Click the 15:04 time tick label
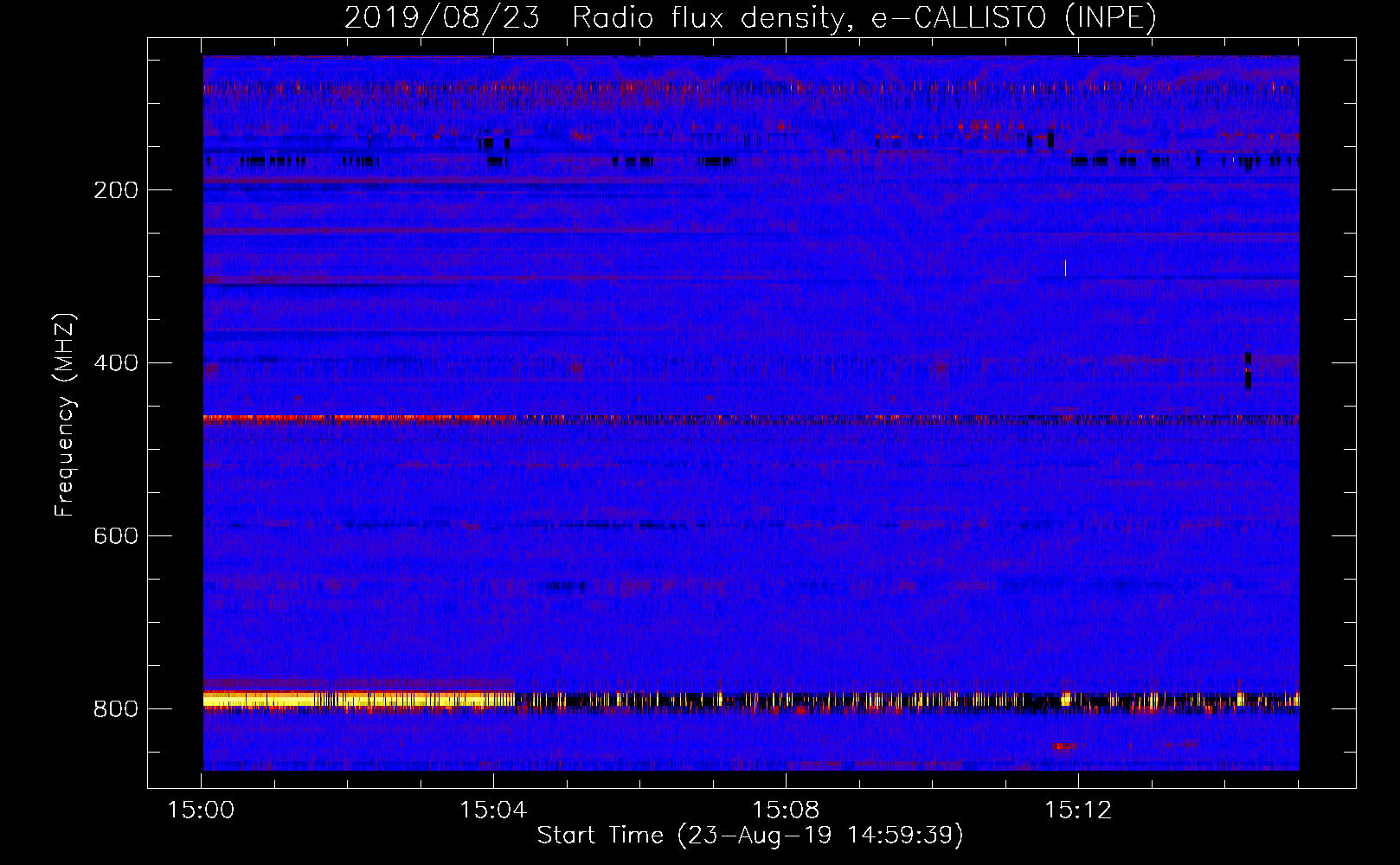 493,811
